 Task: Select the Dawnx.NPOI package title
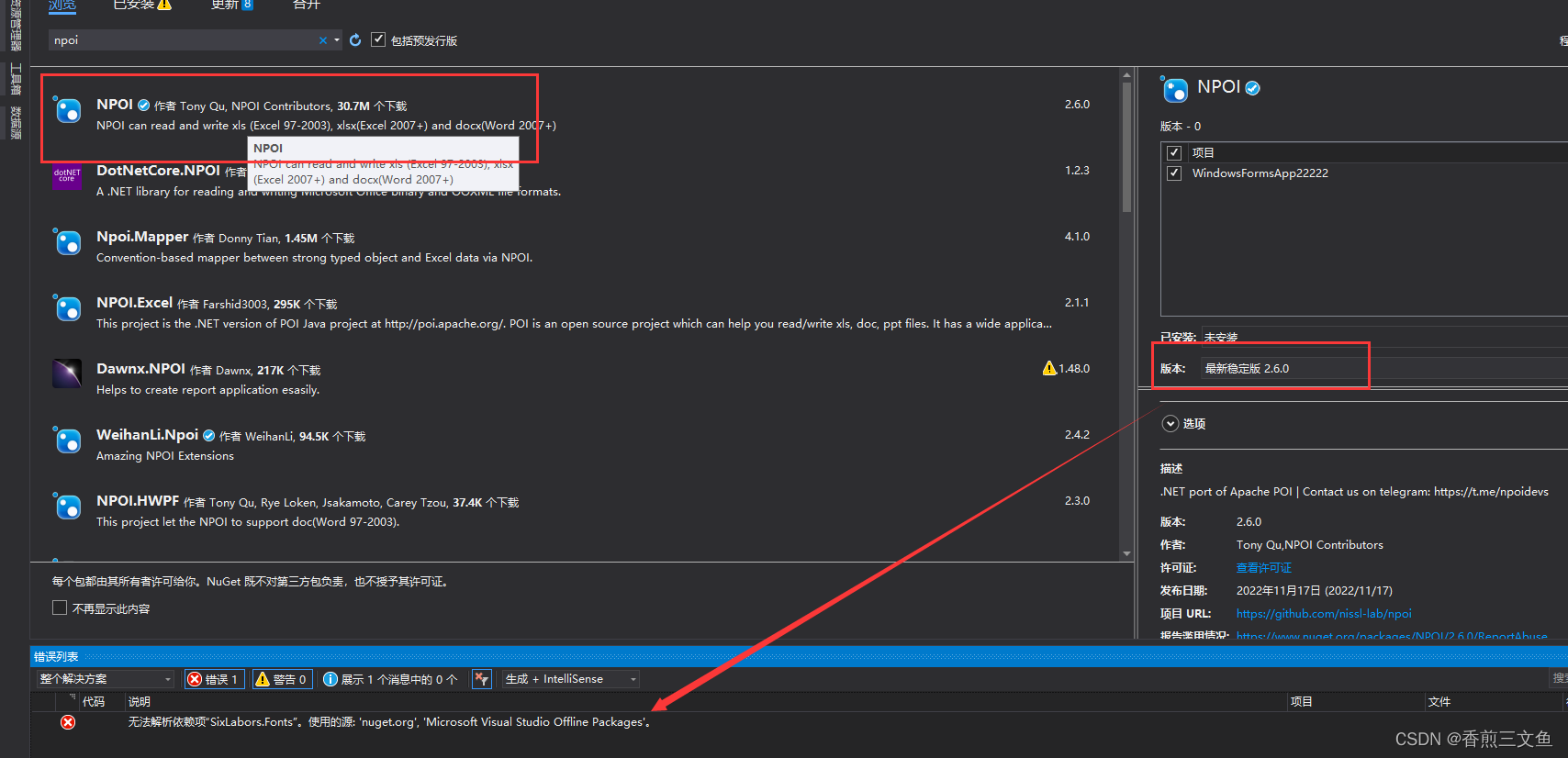[140, 368]
